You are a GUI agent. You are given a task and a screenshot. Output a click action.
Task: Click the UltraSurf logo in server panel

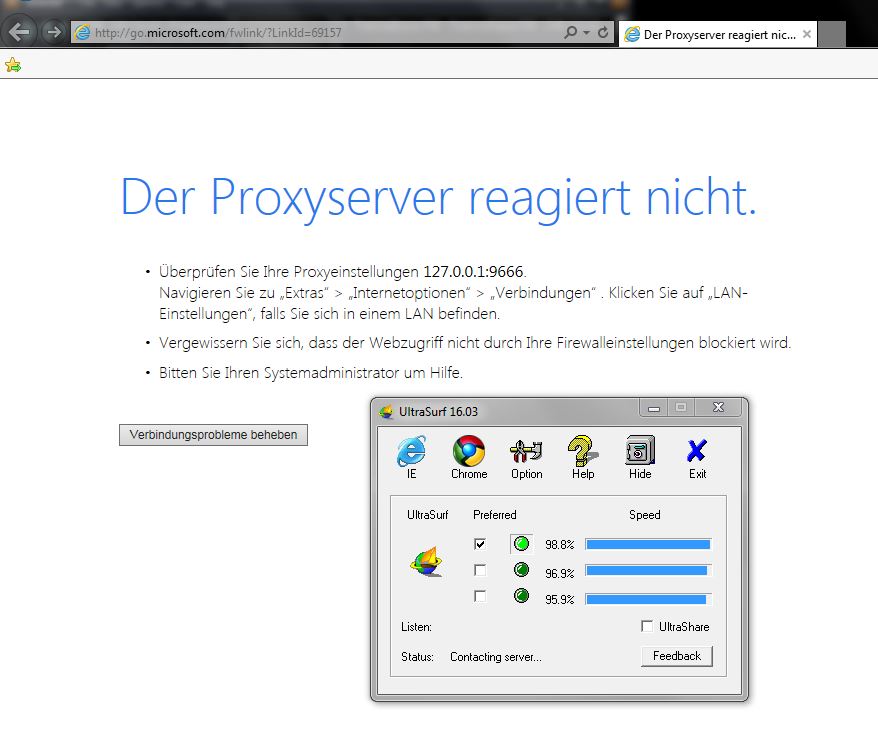[x=427, y=562]
